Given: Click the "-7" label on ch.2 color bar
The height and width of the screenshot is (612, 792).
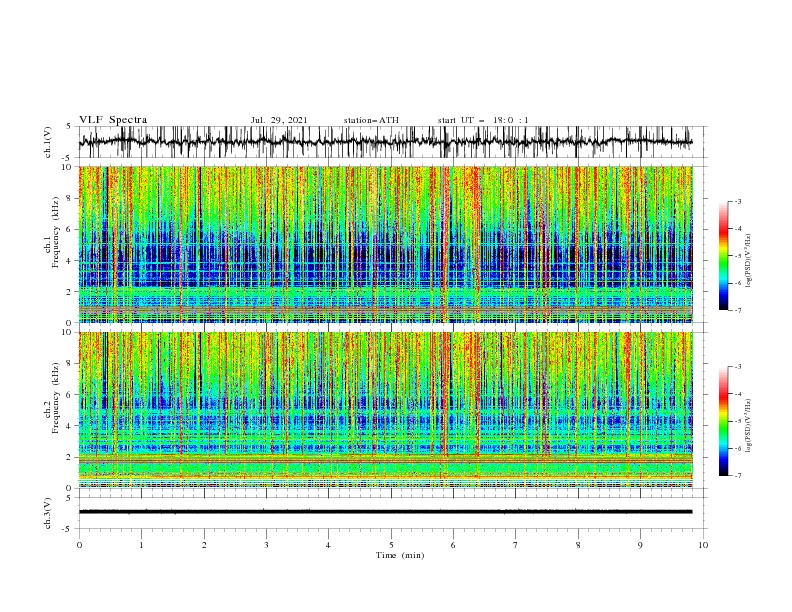Looking at the screenshot, I should 738,475.
